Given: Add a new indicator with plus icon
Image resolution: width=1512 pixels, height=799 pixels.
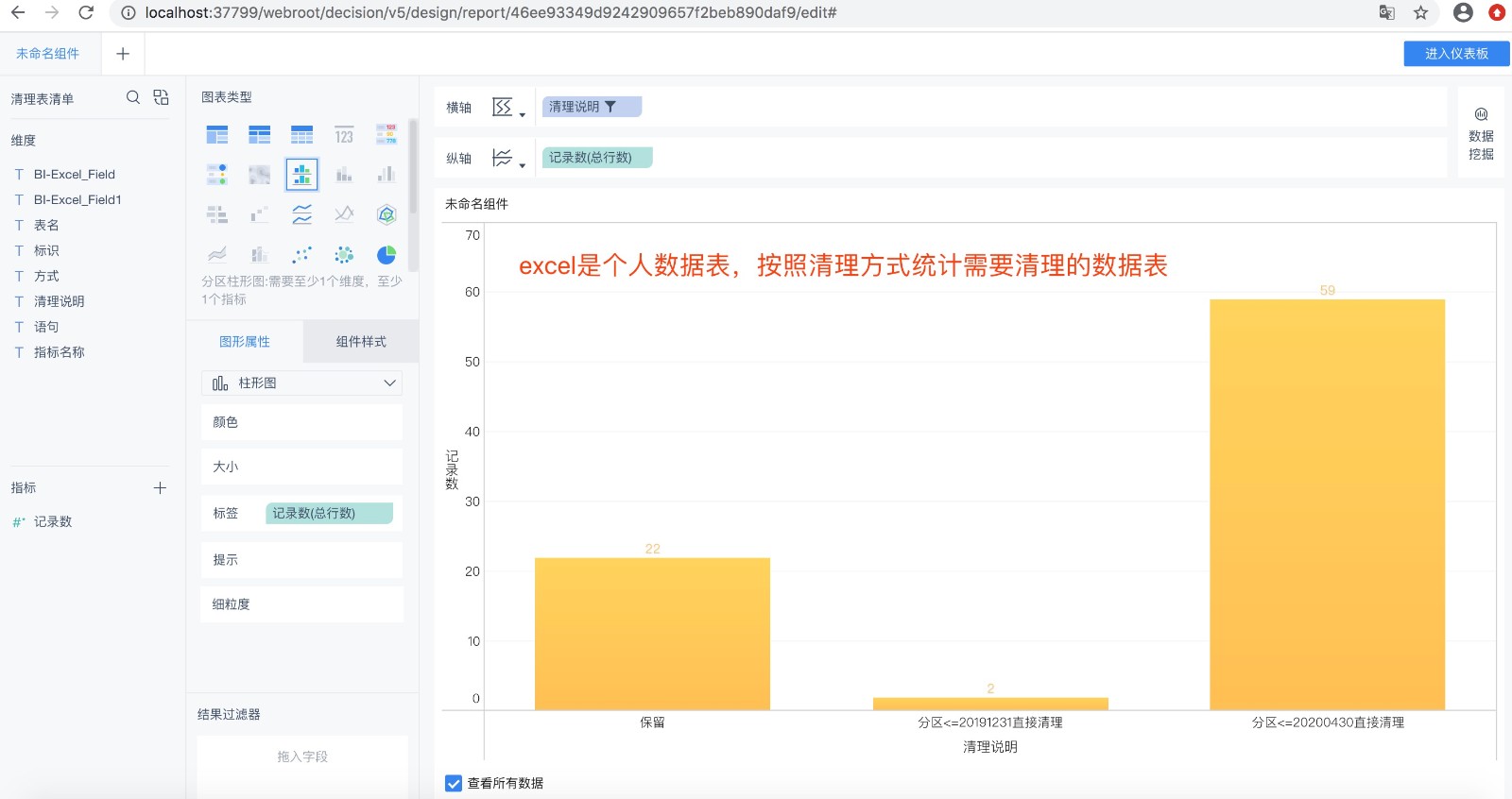Looking at the screenshot, I should [x=160, y=487].
